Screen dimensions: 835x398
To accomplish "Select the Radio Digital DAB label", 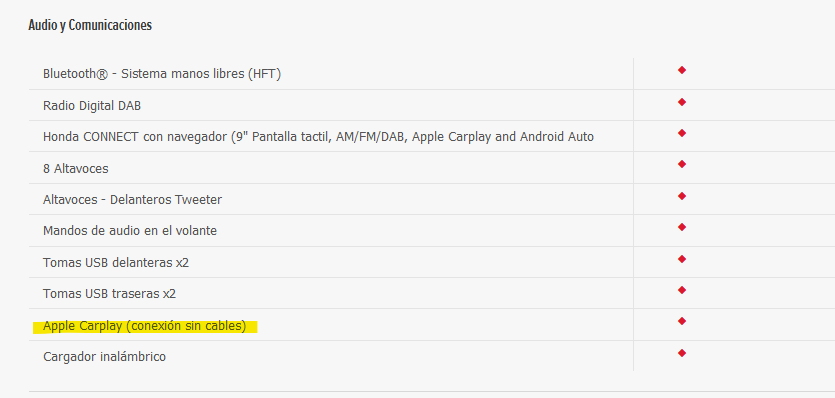I will tap(92, 105).
